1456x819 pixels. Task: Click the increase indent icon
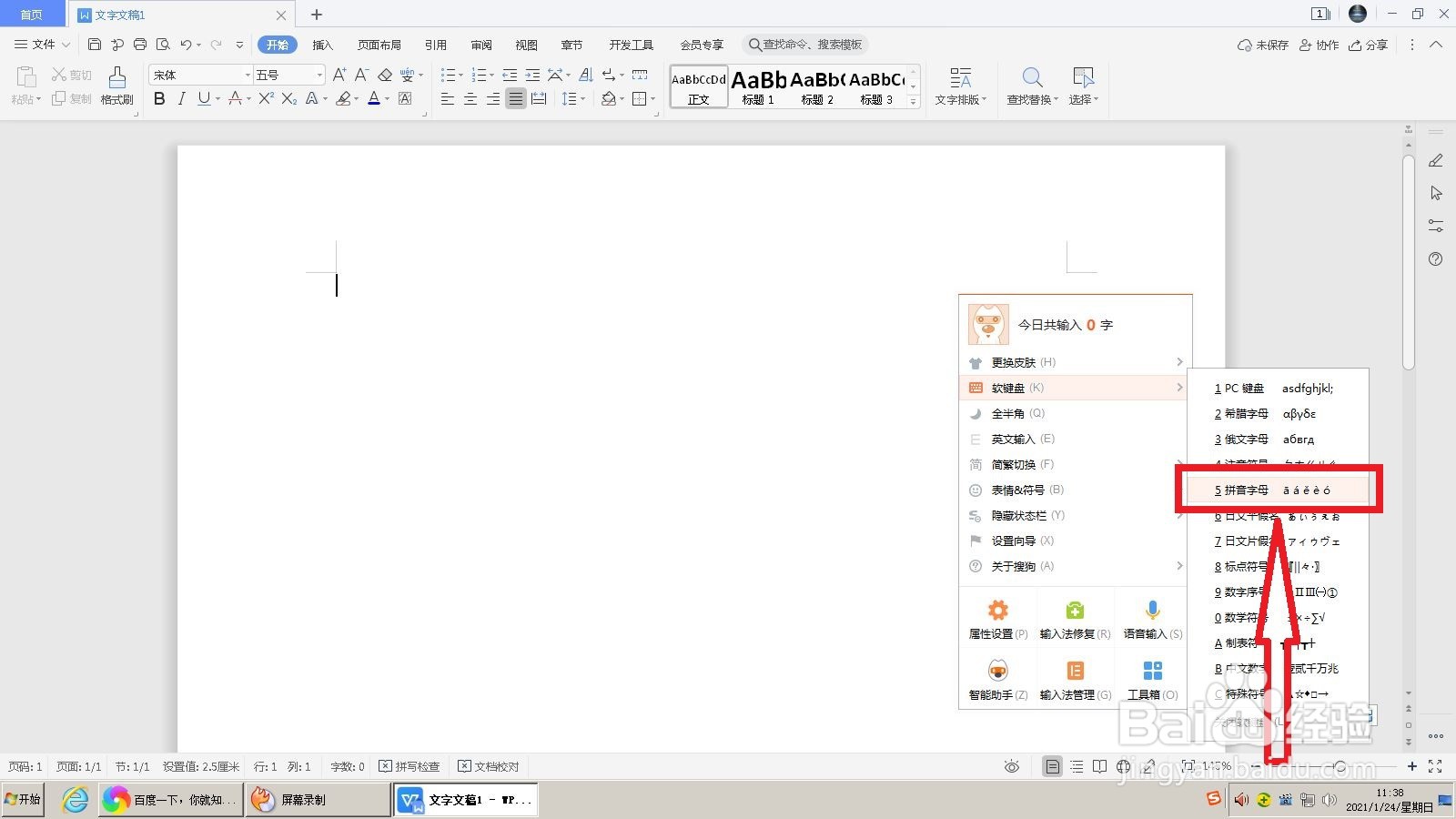[532, 75]
